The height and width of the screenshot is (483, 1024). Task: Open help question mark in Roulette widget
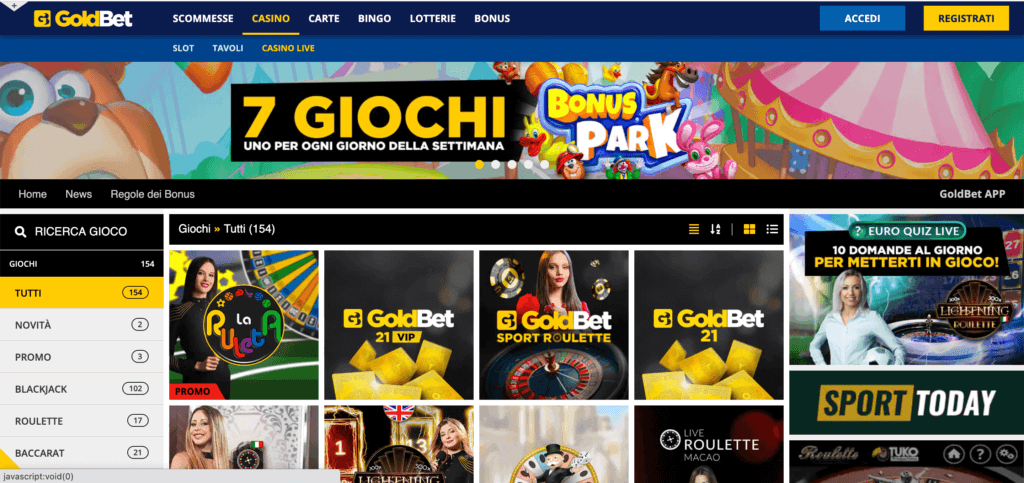[980, 454]
